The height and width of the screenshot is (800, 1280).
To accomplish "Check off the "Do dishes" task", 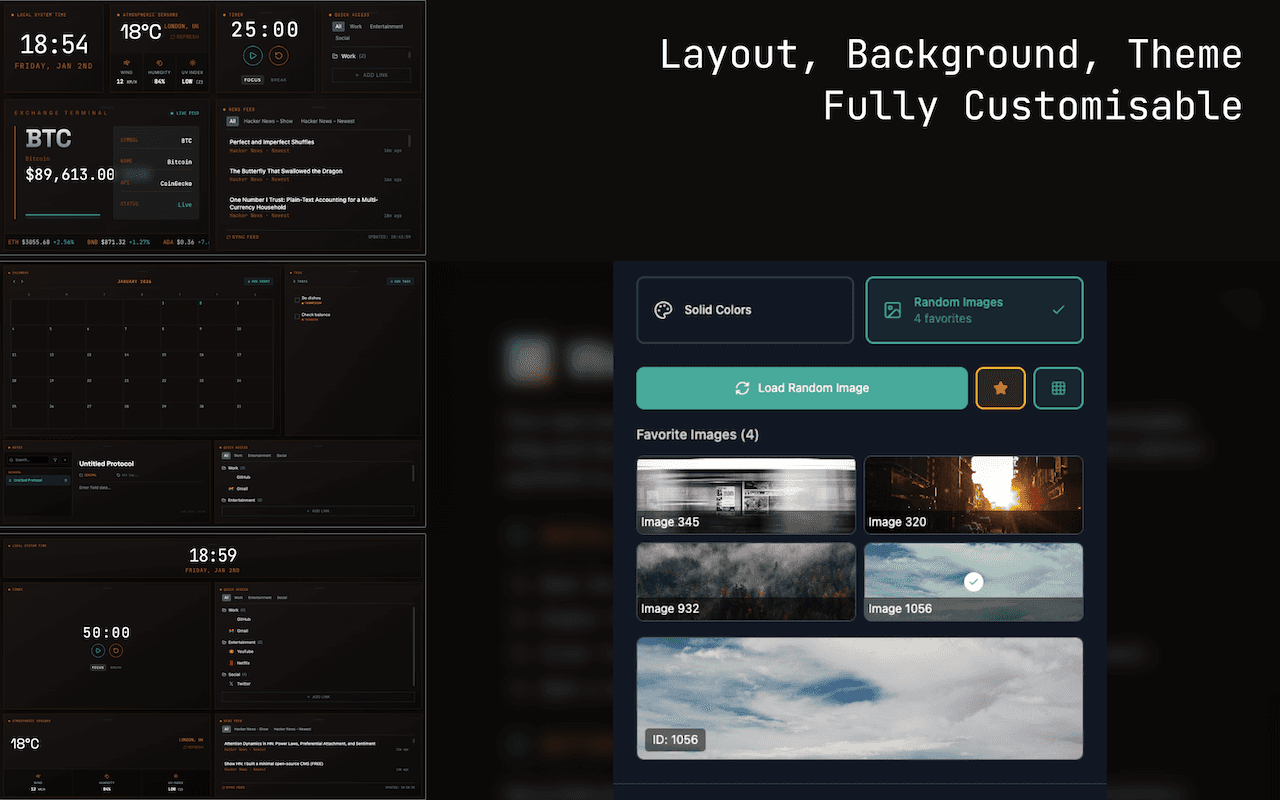I will point(297,298).
